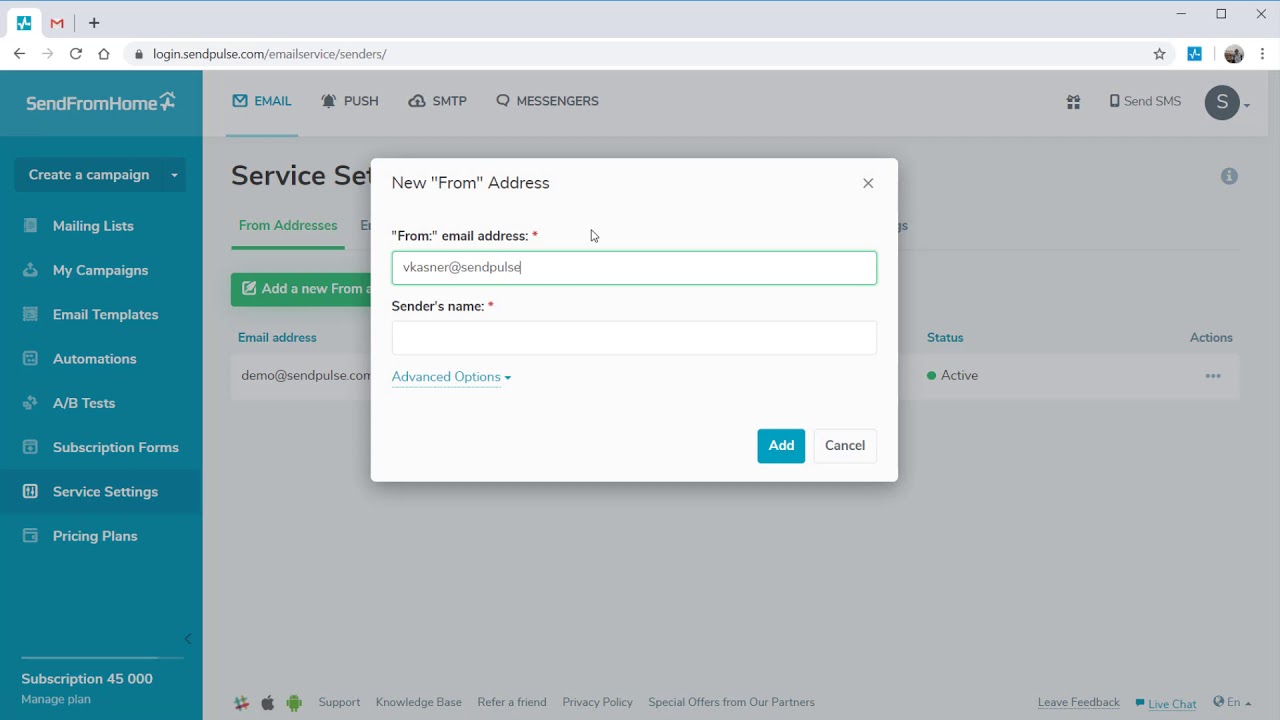Open the Create a campaign dropdown arrow
Screen dimensions: 1280x720
[x=174, y=175]
